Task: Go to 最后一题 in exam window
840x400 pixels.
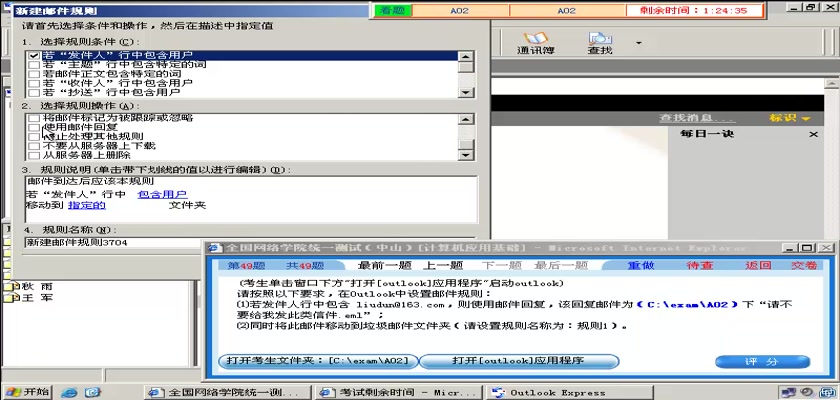Action: [561, 266]
